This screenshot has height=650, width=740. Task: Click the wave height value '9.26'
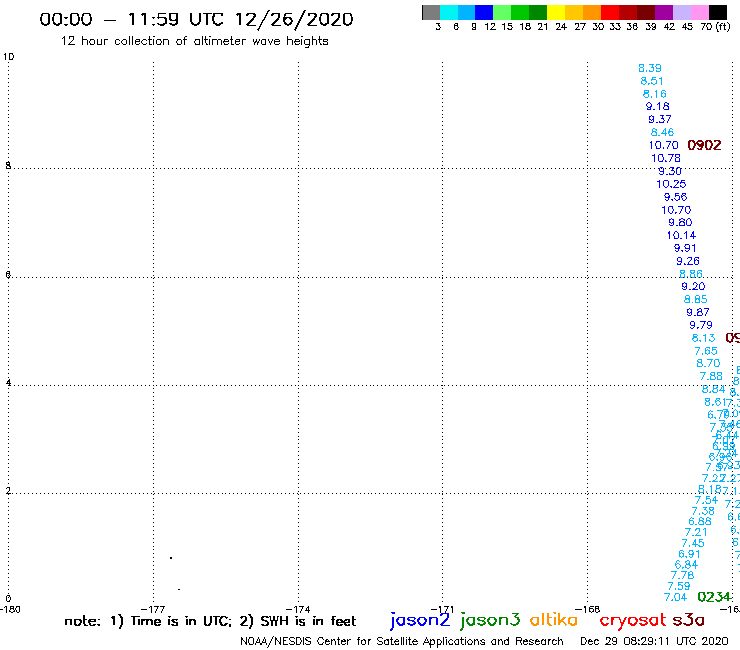coord(688,261)
